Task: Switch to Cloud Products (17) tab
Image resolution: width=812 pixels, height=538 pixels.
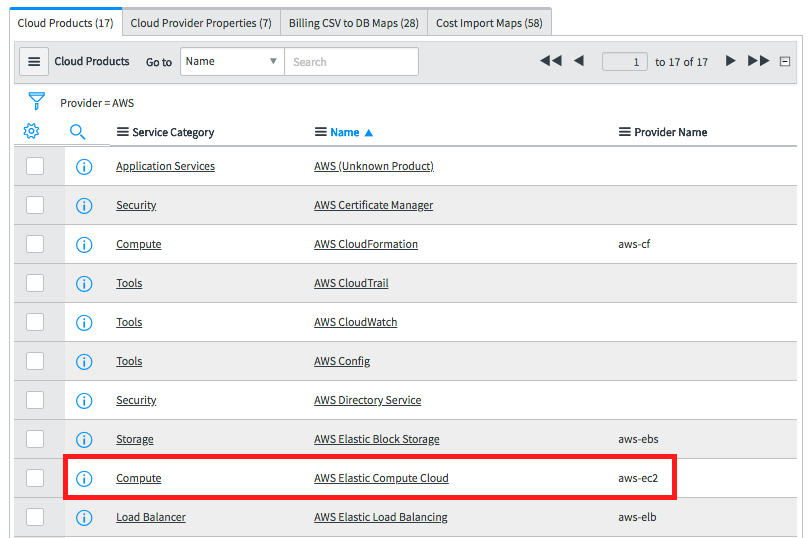Action: point(65,23)
